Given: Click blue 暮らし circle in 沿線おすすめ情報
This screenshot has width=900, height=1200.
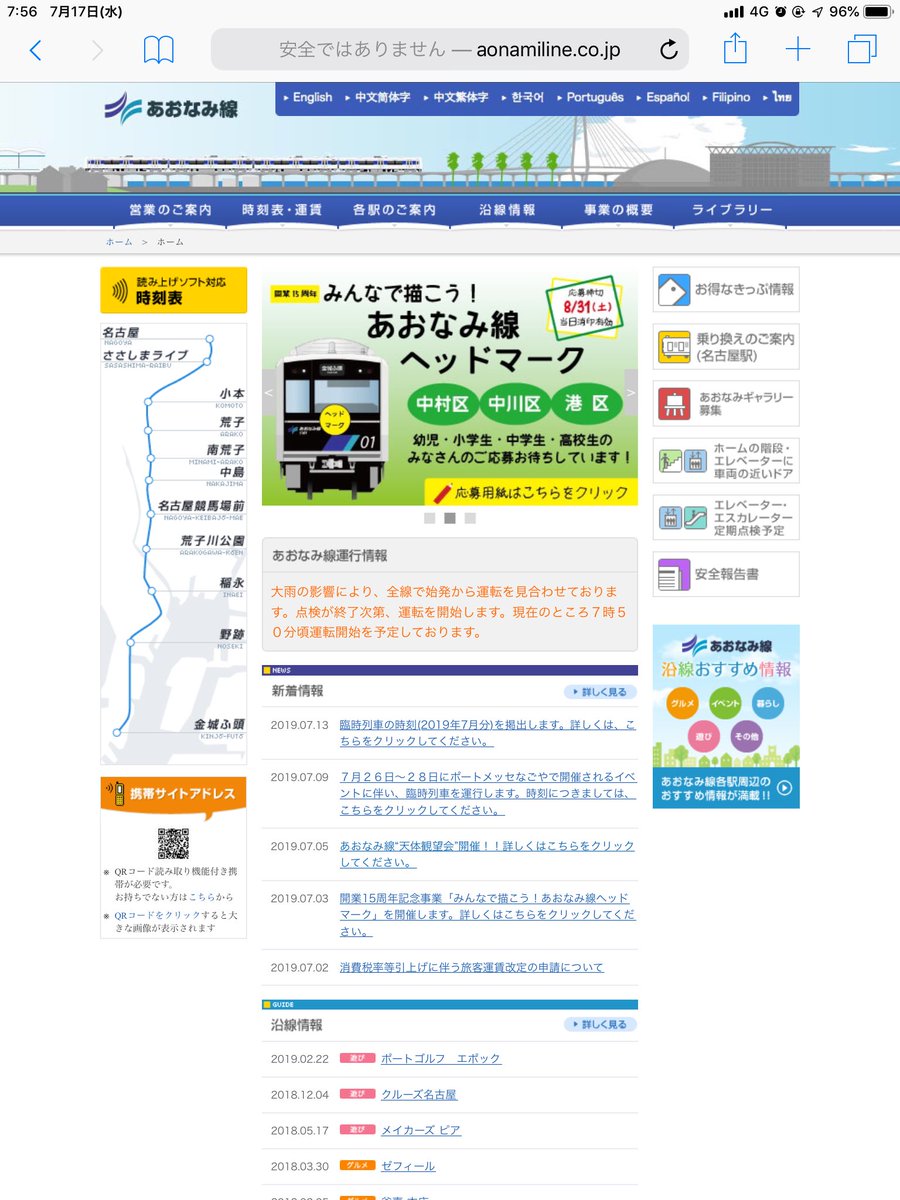Looking at the screenshot, I should click(x=767, y=703).
